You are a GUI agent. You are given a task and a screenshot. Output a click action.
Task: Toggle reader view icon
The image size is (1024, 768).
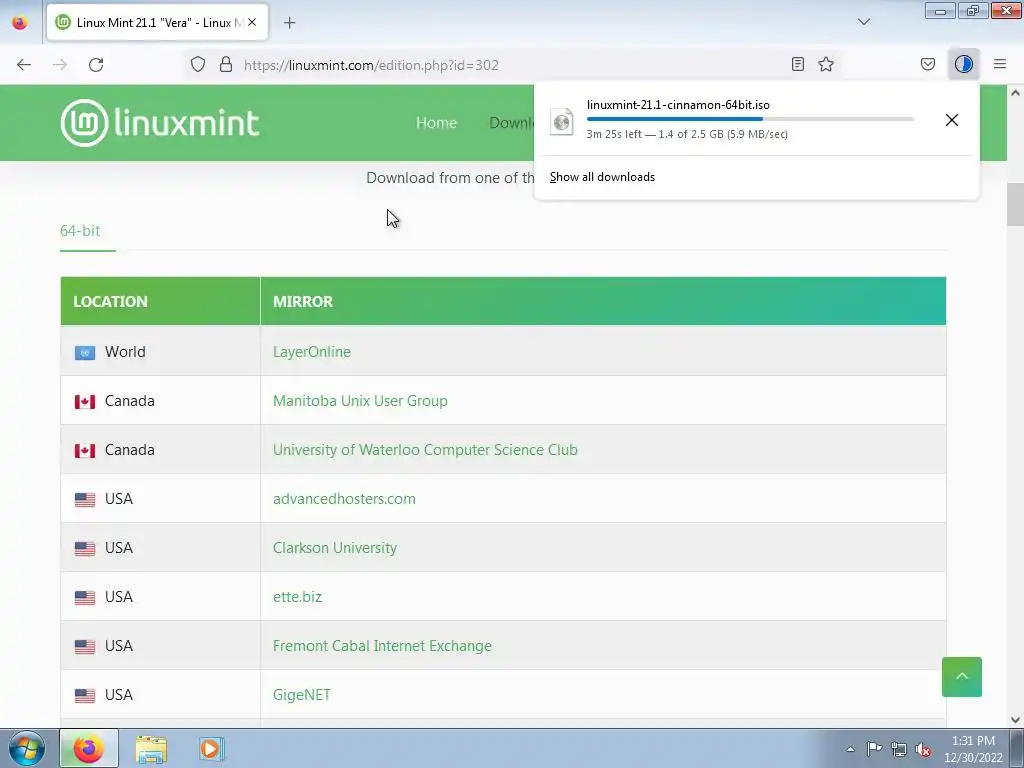[797, 64]
